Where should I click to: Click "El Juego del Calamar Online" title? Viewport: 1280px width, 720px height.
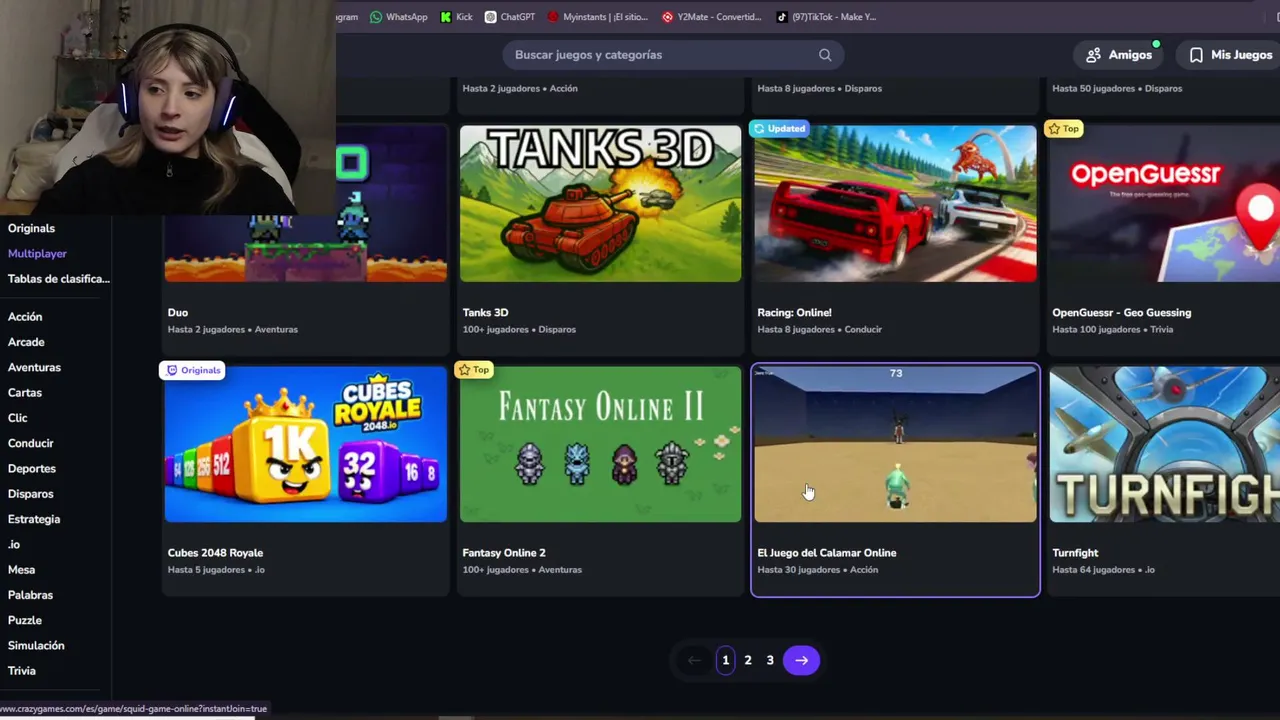click(826, 553)
